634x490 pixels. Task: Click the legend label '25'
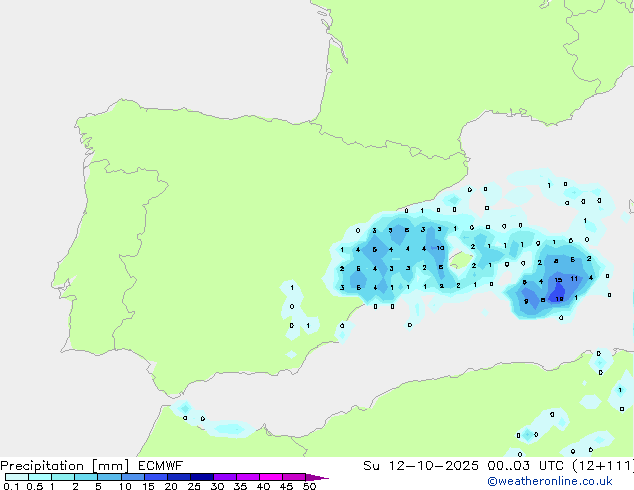tap(194, 486)
